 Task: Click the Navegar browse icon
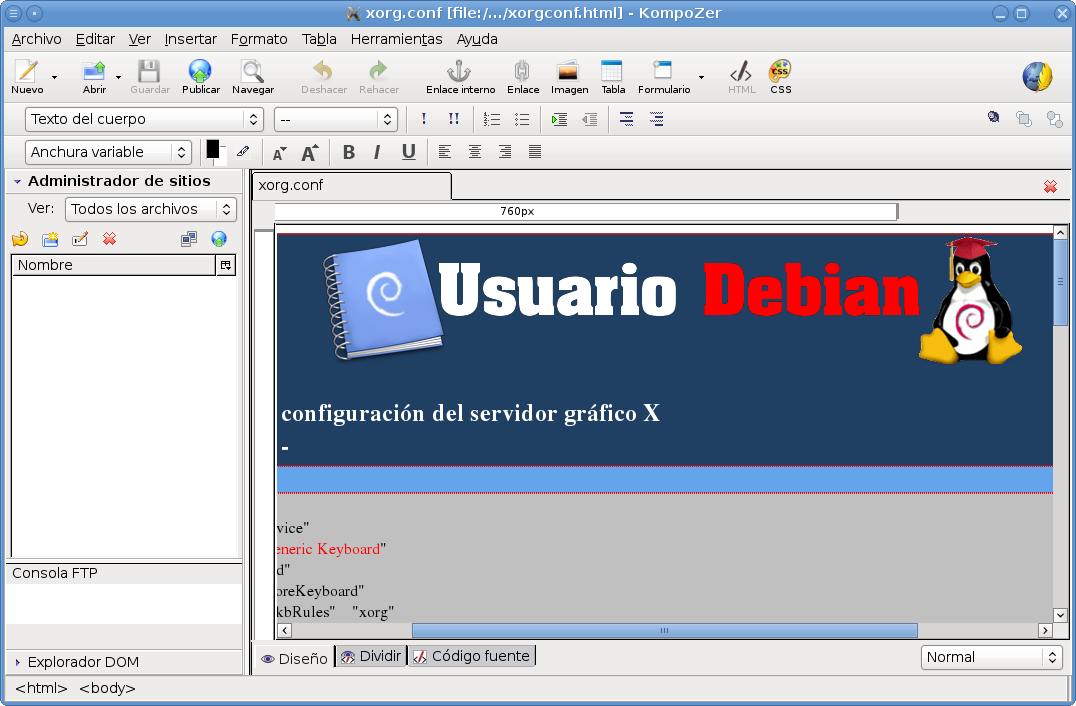point(253,71)
